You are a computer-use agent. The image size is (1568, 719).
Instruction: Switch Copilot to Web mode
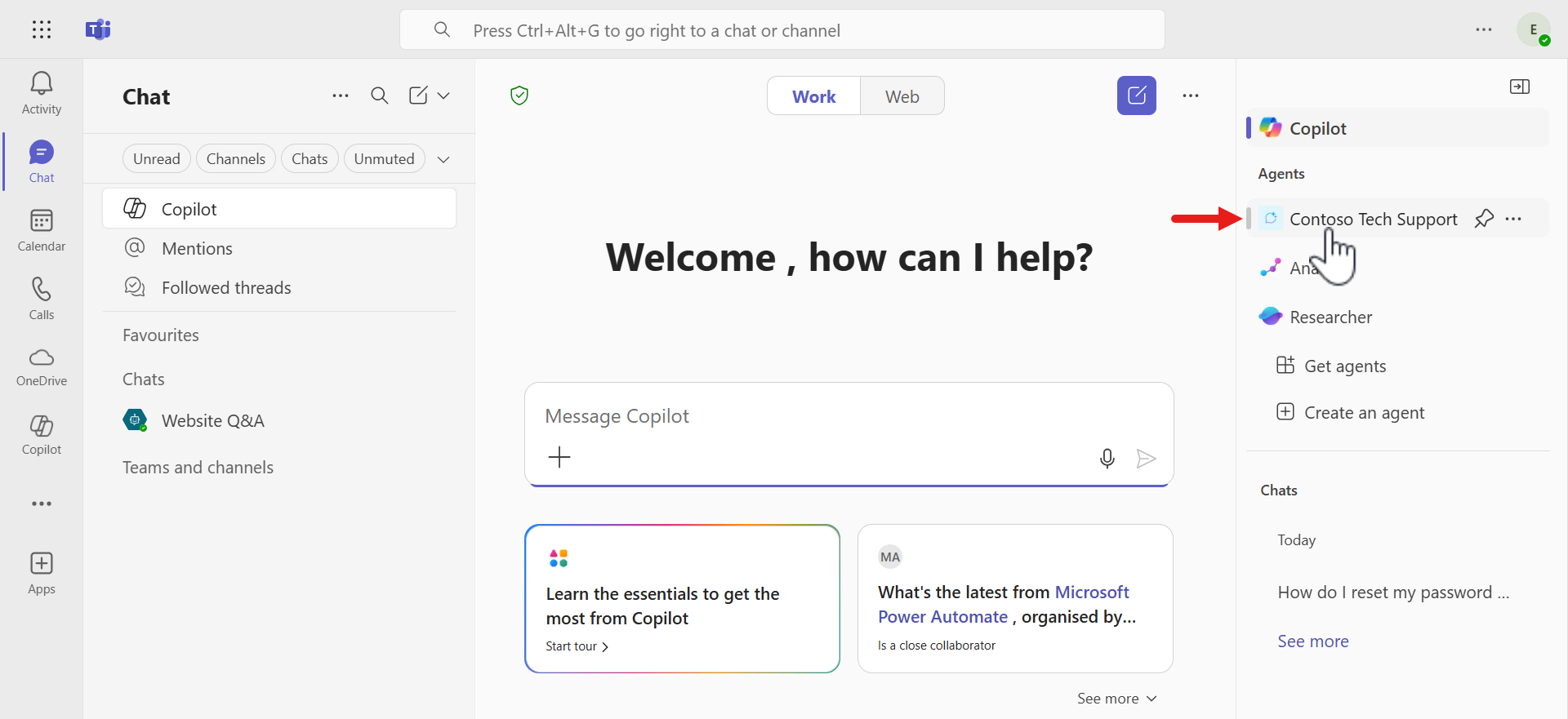pyautogui.click(x=902, y=96)
